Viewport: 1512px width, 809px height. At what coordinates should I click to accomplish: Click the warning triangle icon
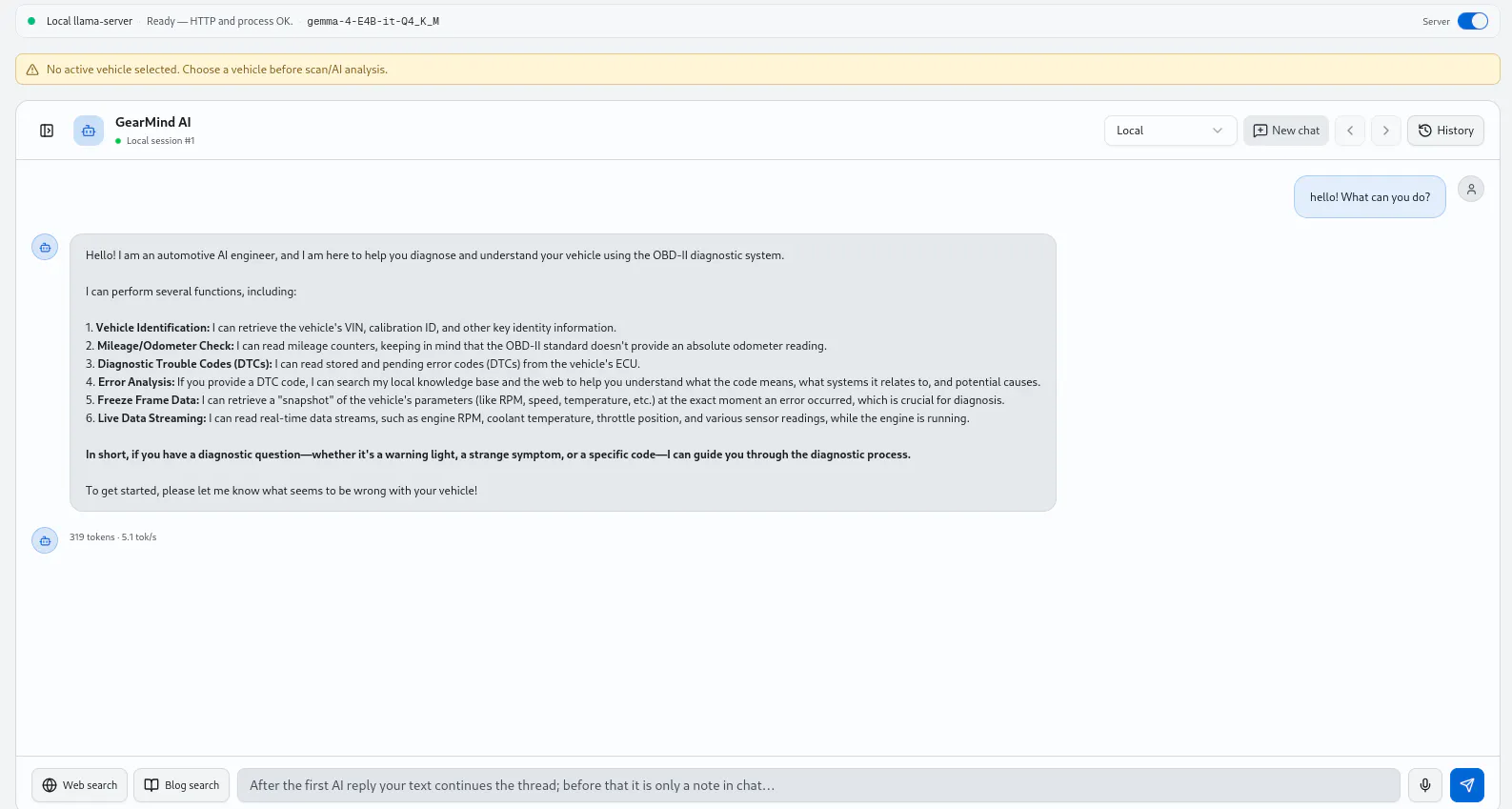coord(32,70)
